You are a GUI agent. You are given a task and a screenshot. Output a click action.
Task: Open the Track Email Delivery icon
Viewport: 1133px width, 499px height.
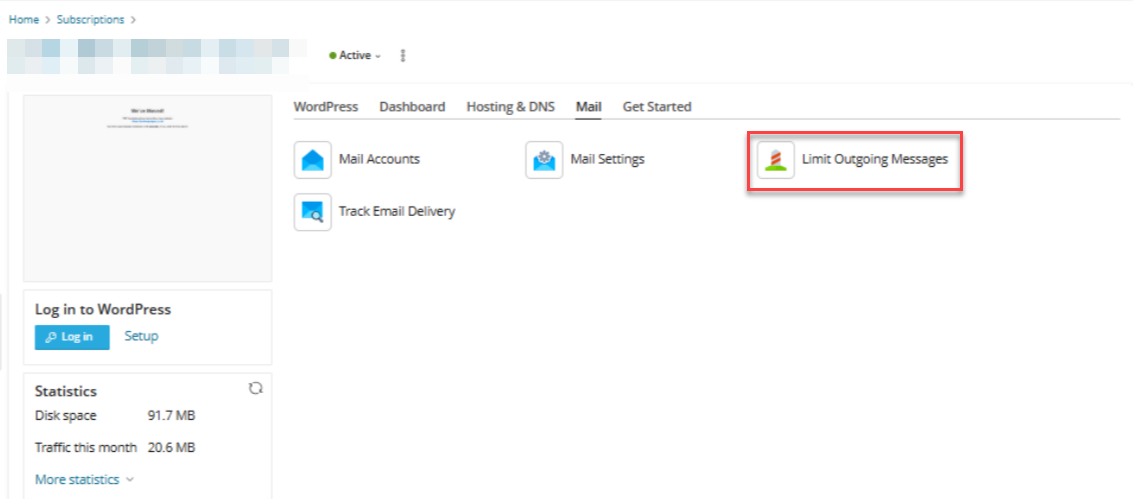[312, 212]
